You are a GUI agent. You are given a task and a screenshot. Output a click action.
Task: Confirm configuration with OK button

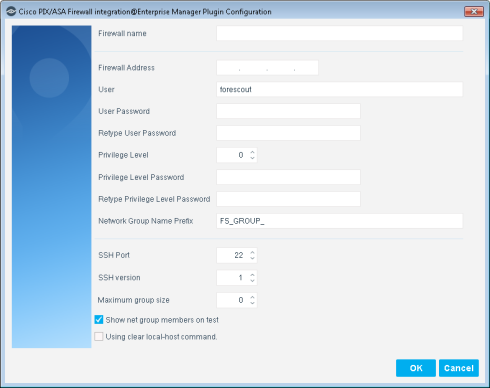click(416, 368)
